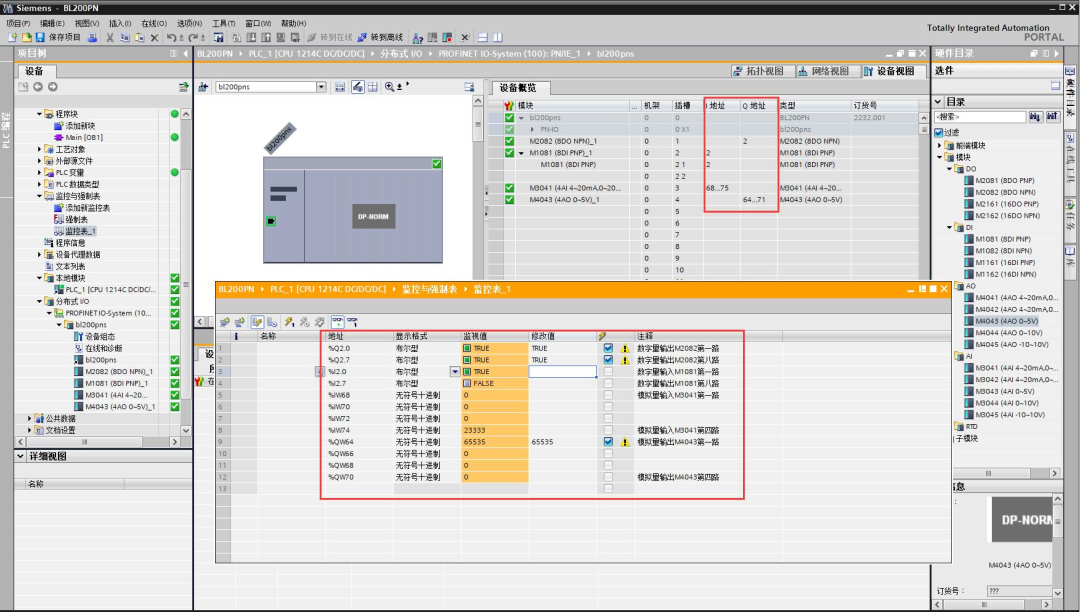The image size is (1080, 612).
Task: Split the editor space vertically
Action: click(x=497, y=37)
